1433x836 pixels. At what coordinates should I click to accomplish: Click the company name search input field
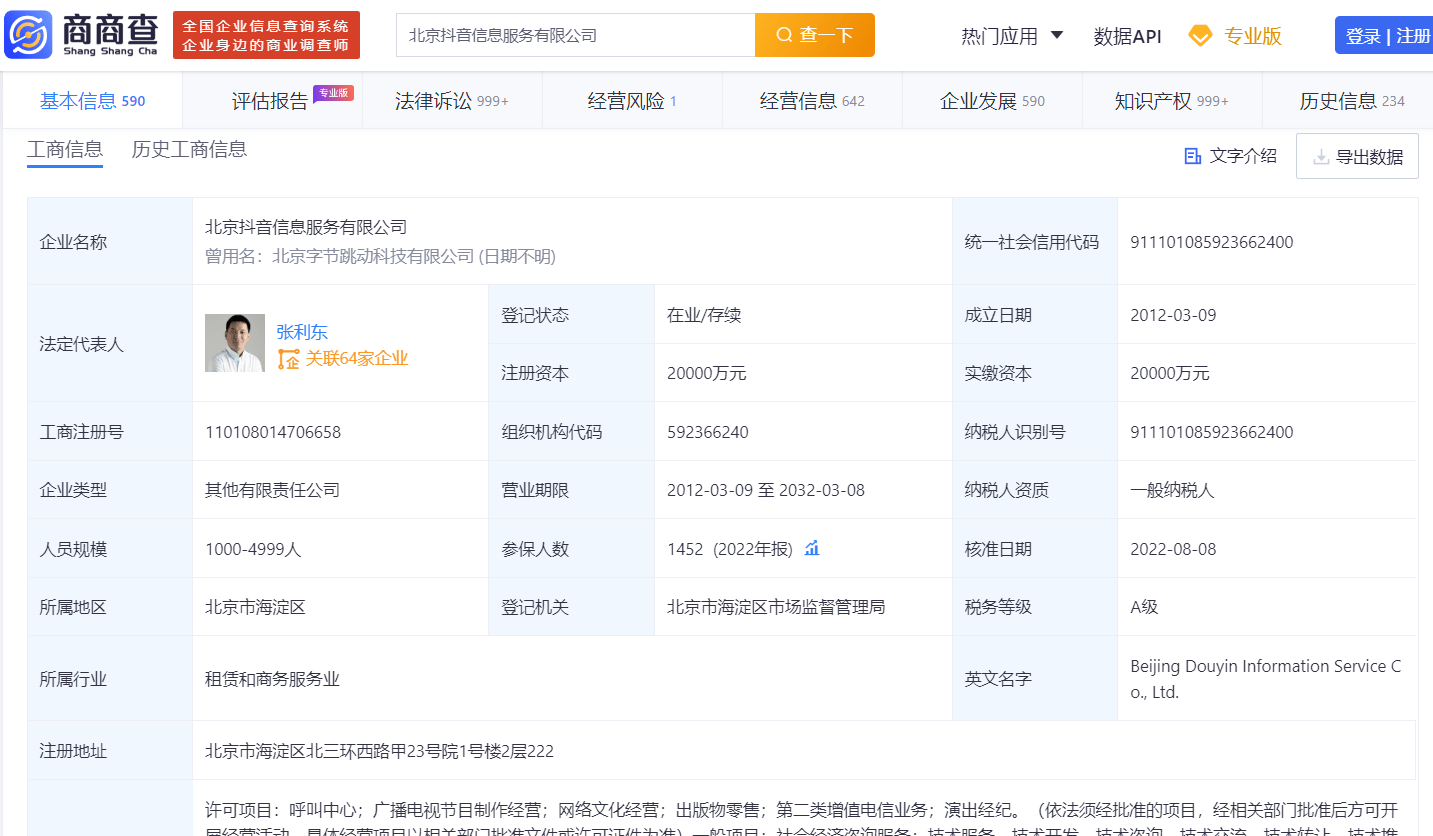pyautogui.click(x=575, y=35)
